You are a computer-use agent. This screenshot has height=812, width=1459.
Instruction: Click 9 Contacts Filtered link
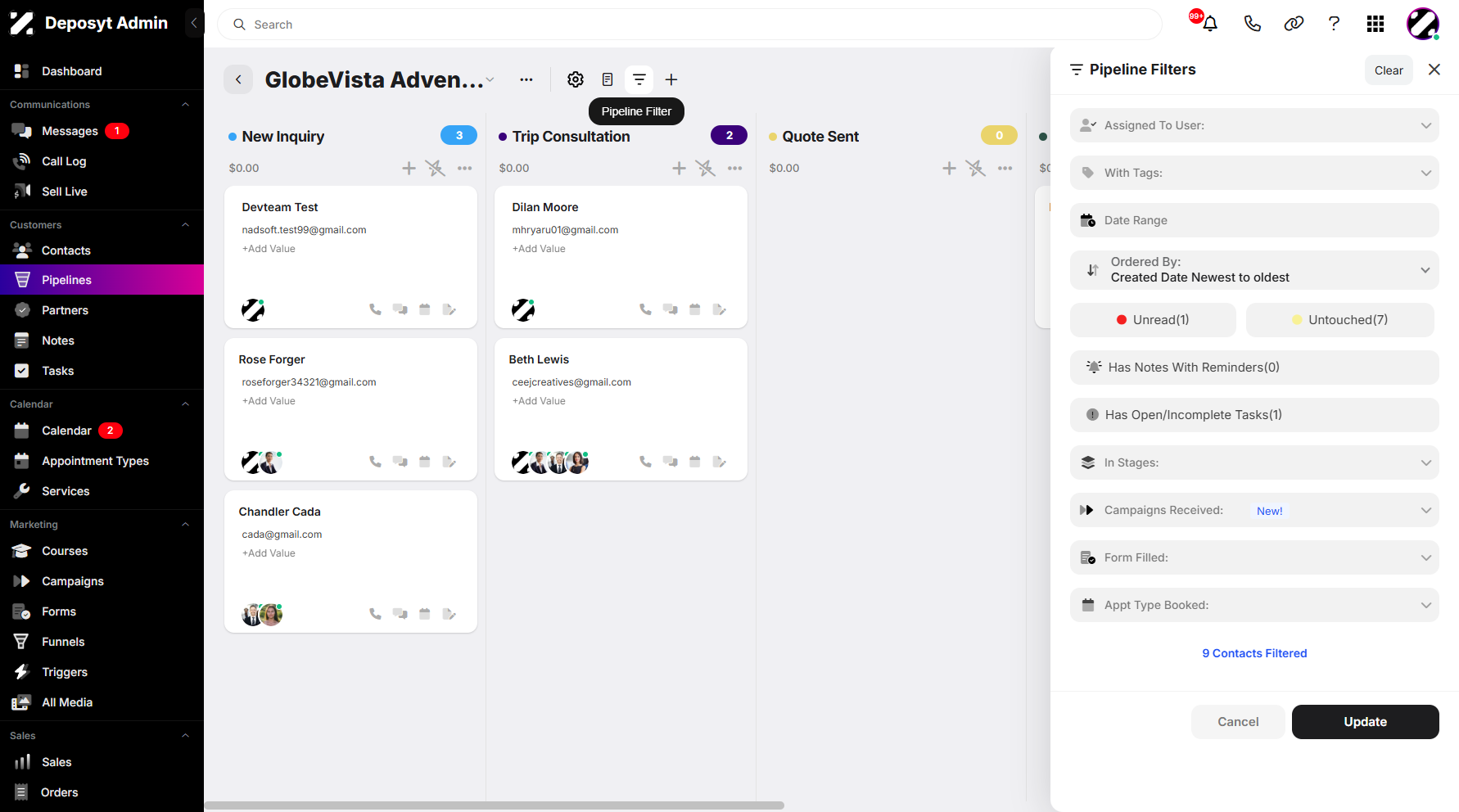[1254, 653]
